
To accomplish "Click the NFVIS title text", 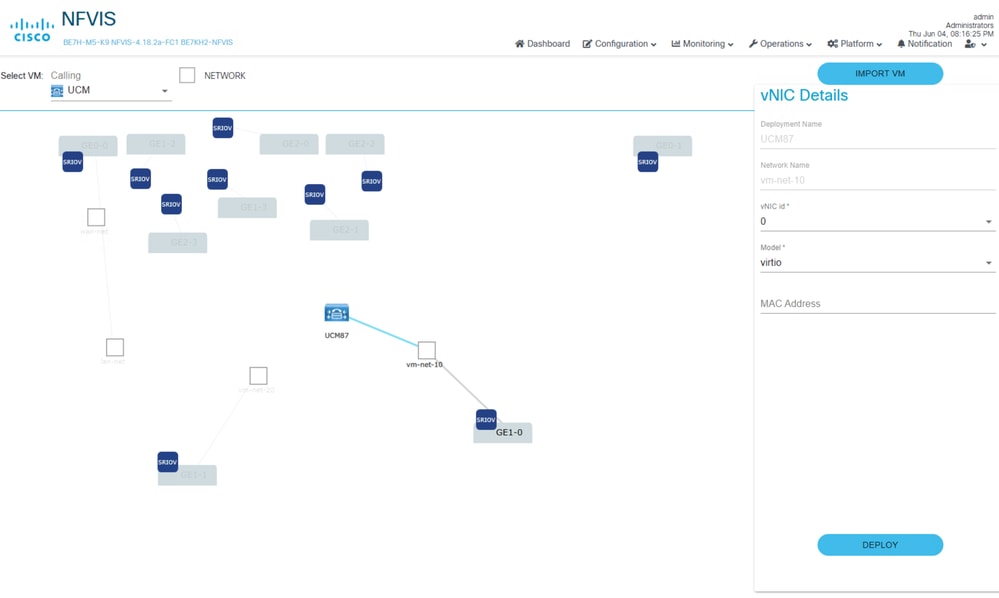I will 89,19.
